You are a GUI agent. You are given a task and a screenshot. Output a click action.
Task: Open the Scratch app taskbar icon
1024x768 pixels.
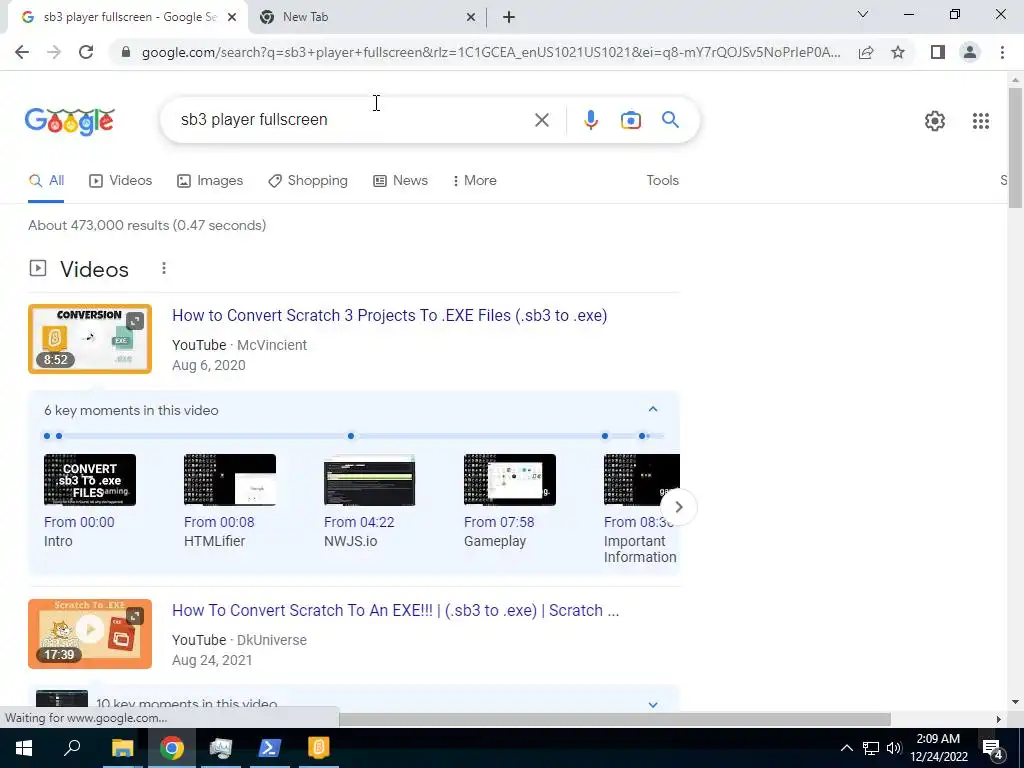coord(319,748)
